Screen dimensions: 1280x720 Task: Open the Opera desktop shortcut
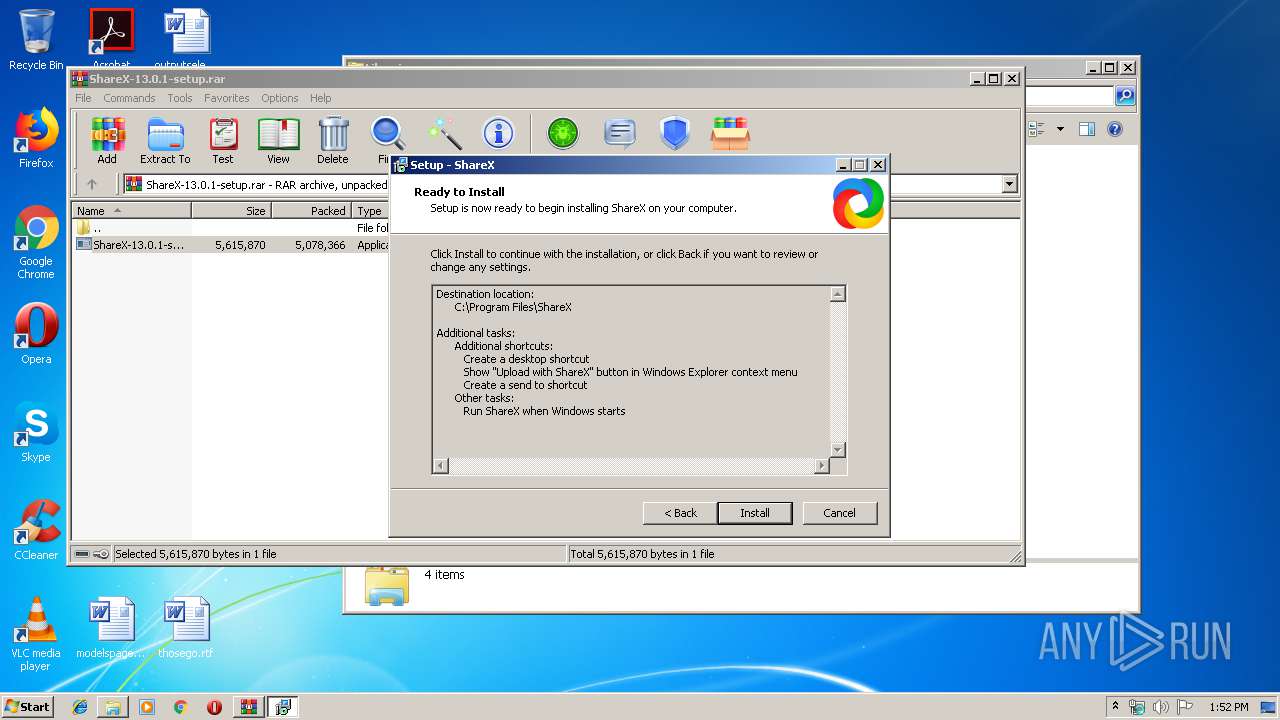[36, 334]
